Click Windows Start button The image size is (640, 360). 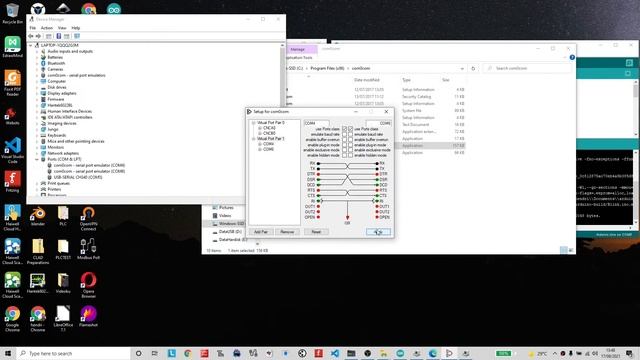(x=8, y=353)
